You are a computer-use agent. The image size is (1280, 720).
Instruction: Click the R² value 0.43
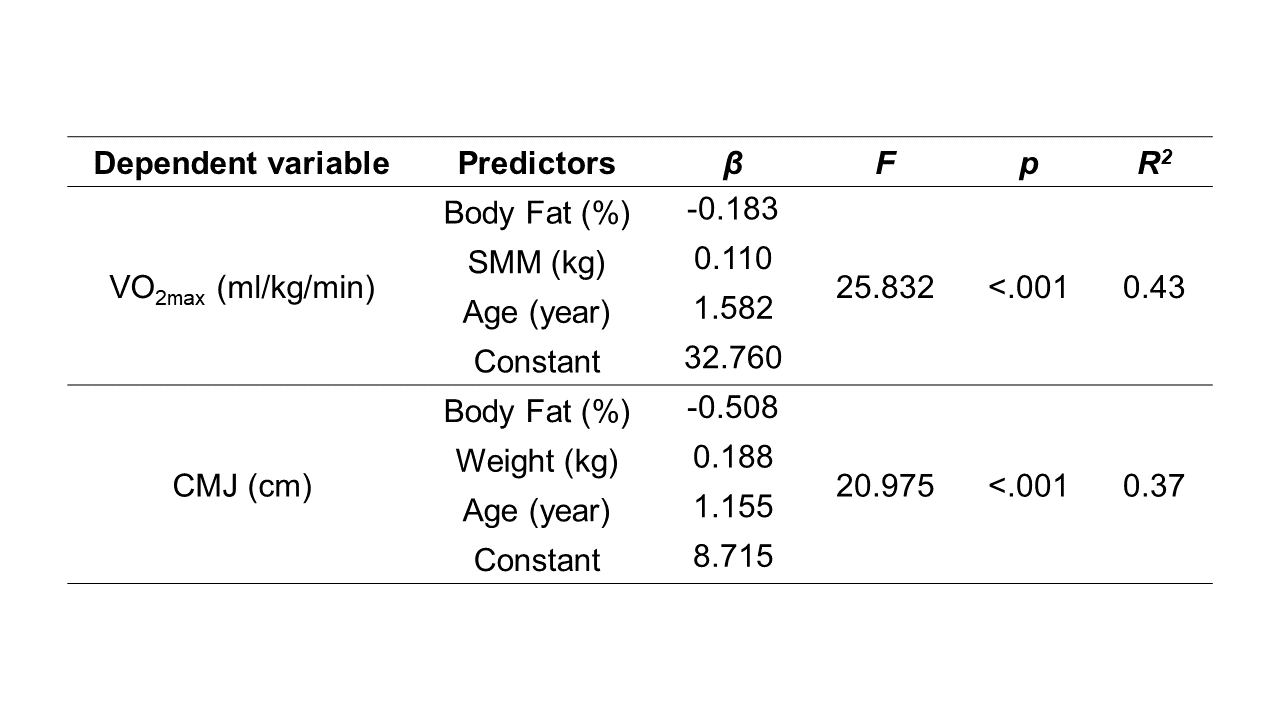pyautogui.click(x=1153, y=288)
